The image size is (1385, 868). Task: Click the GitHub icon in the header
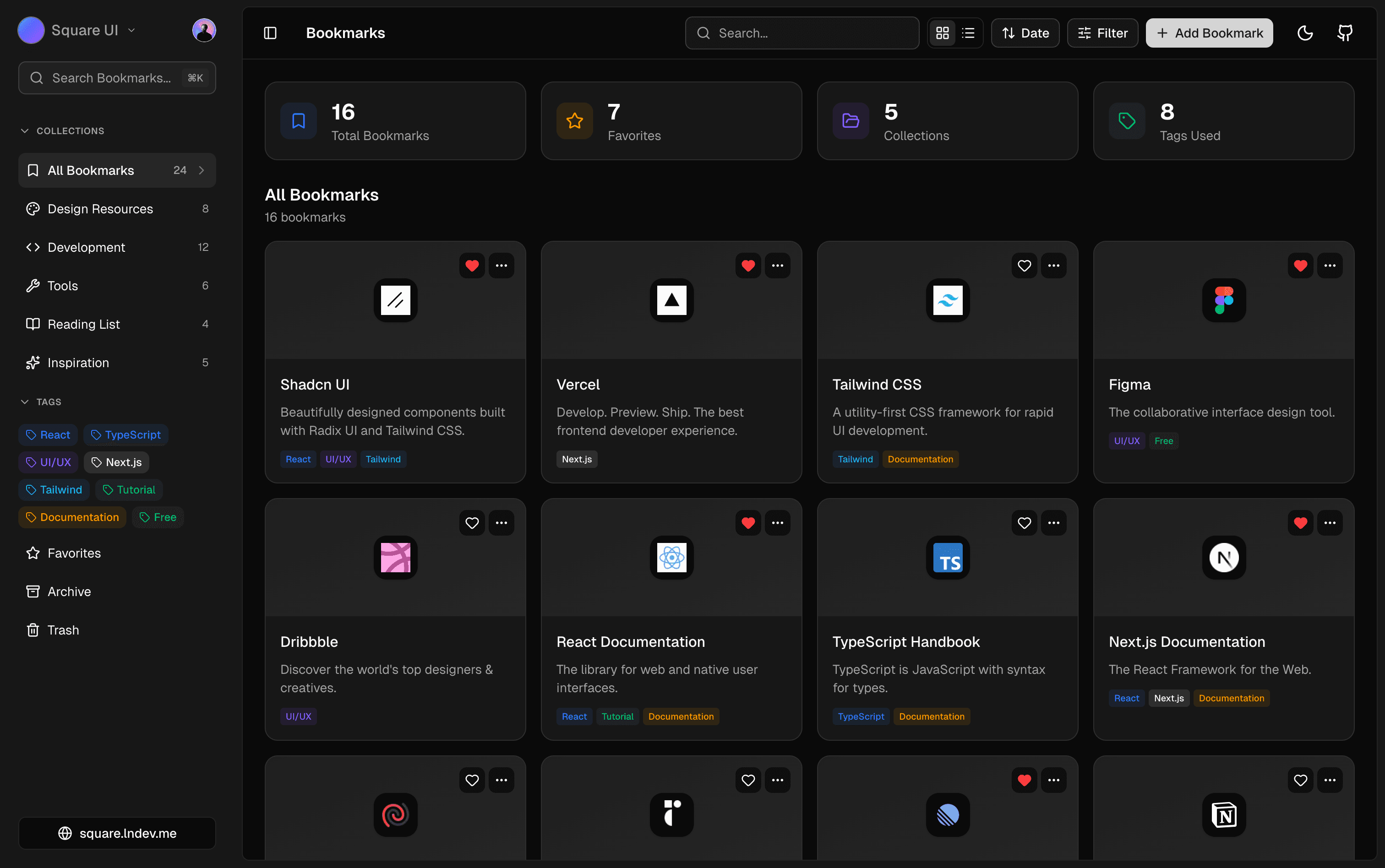[x=1344, y=33]
